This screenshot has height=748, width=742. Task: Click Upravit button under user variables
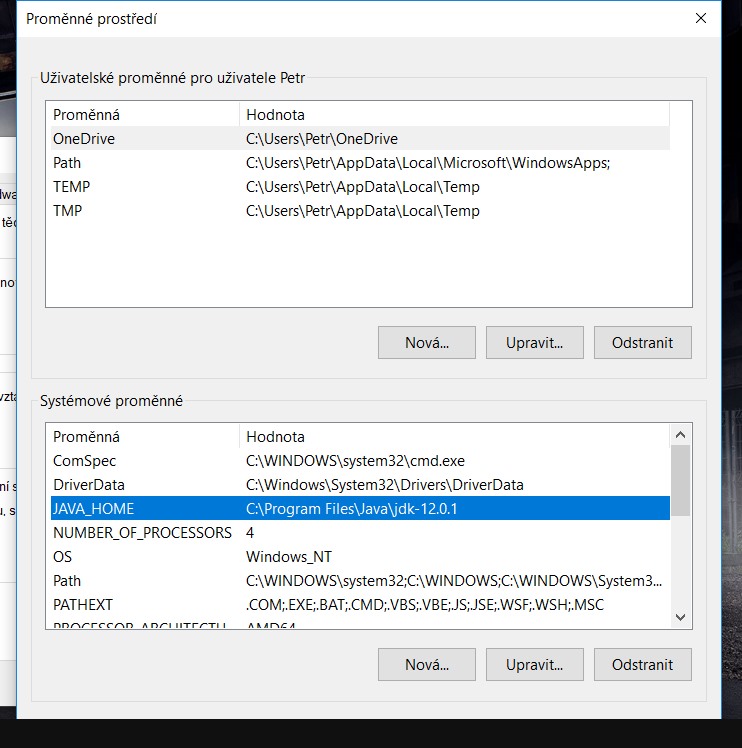click(534, 342)
